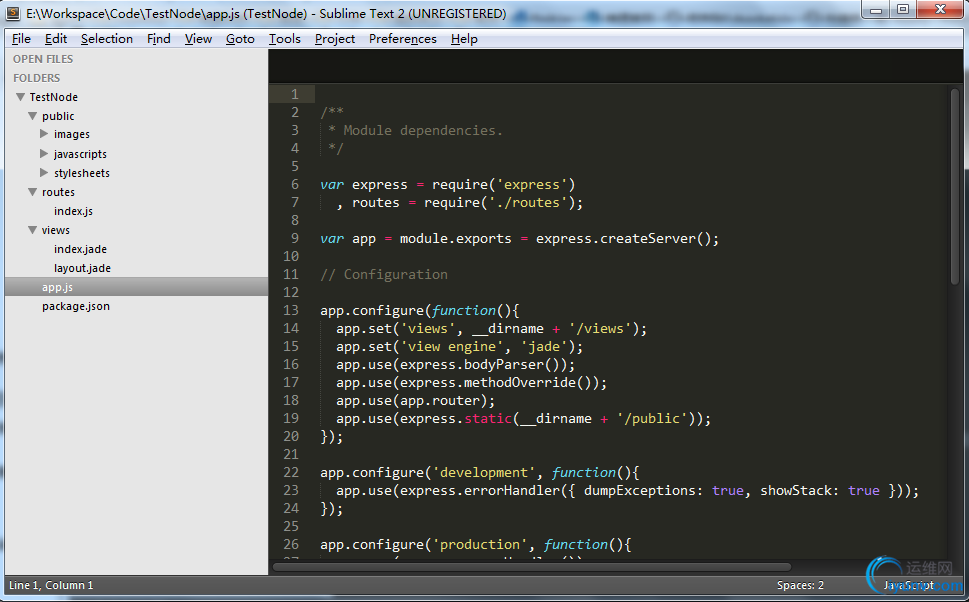The image size is (969, 602).
Task: Click the '/public' string on line 19
Action: [652, 419]
